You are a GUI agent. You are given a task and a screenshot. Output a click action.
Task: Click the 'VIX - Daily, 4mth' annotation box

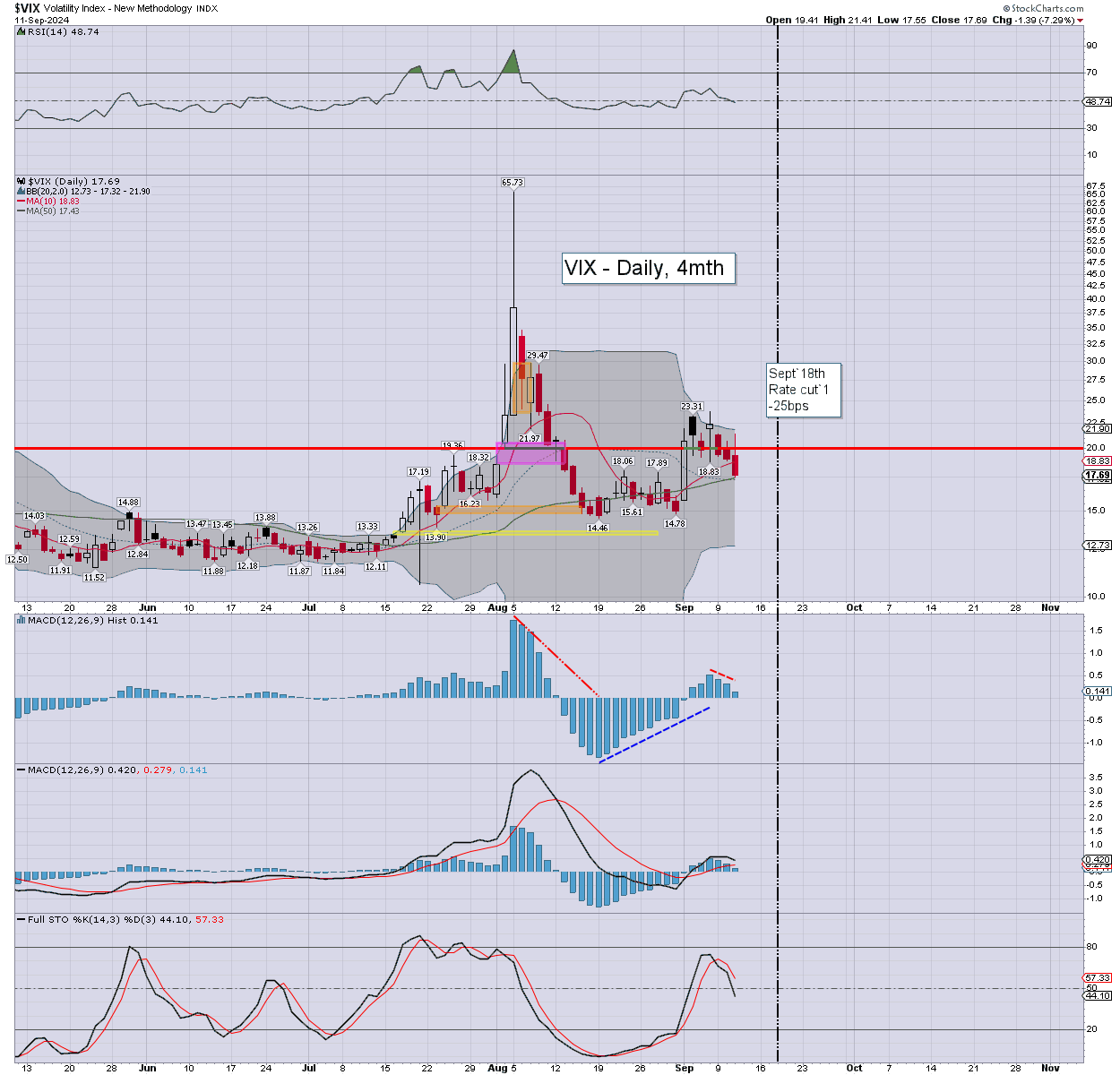pos(649,268)
